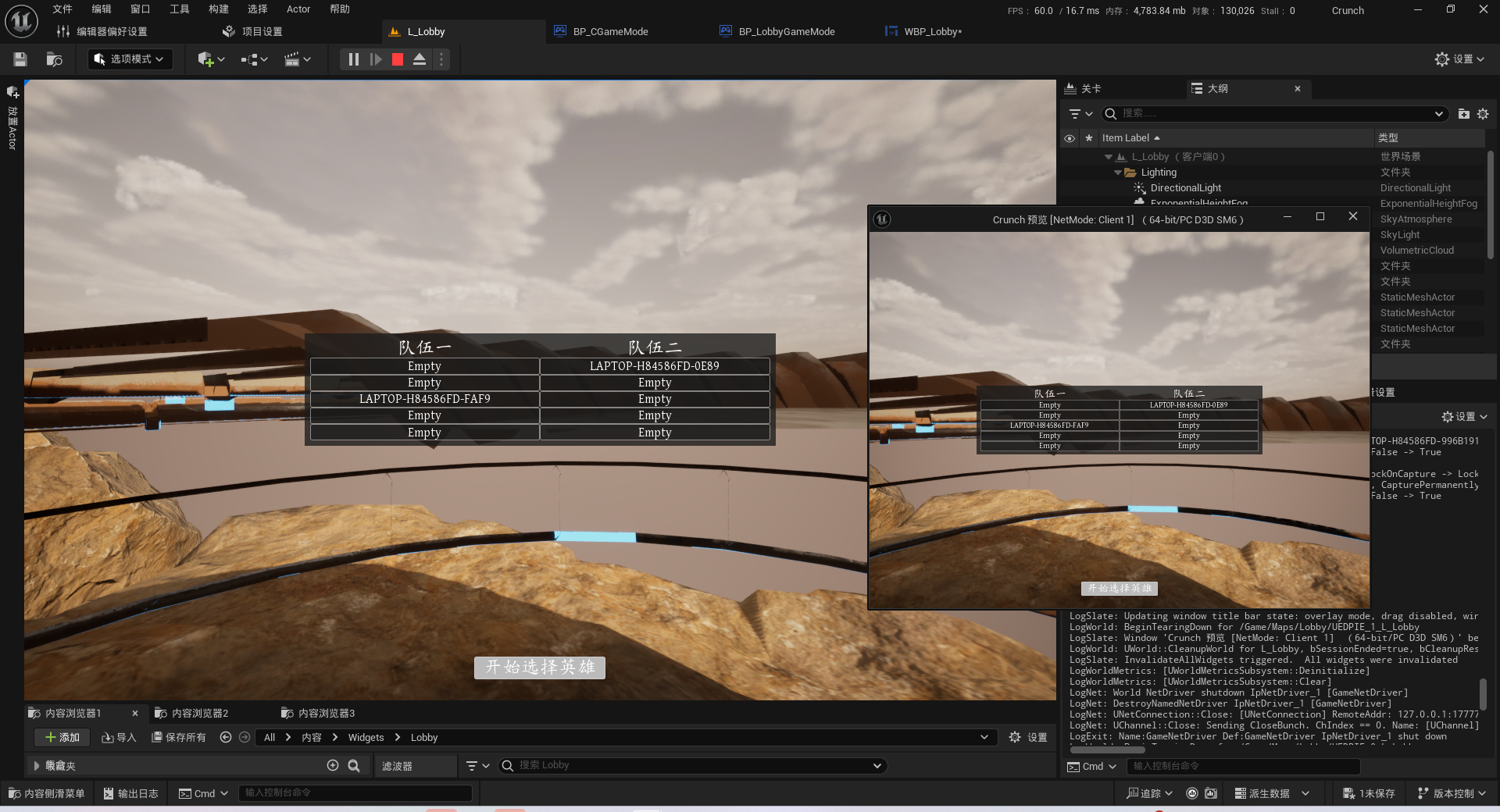Open the cinematics clapperboard icon

(x=297, y=59)
